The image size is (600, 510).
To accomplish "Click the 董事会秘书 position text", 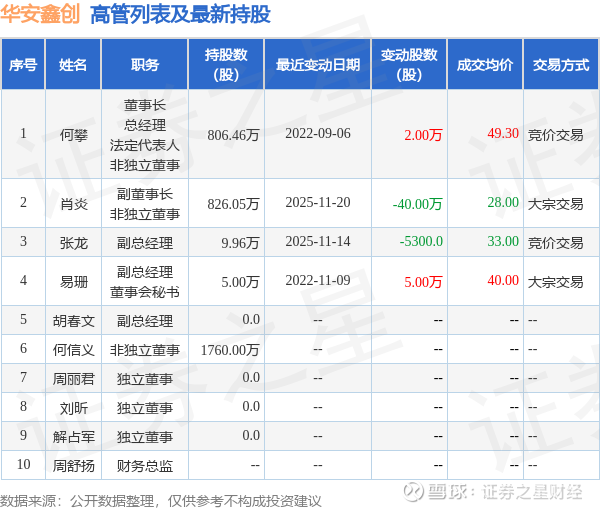I will pyautogui.click(x=145, y=292).
